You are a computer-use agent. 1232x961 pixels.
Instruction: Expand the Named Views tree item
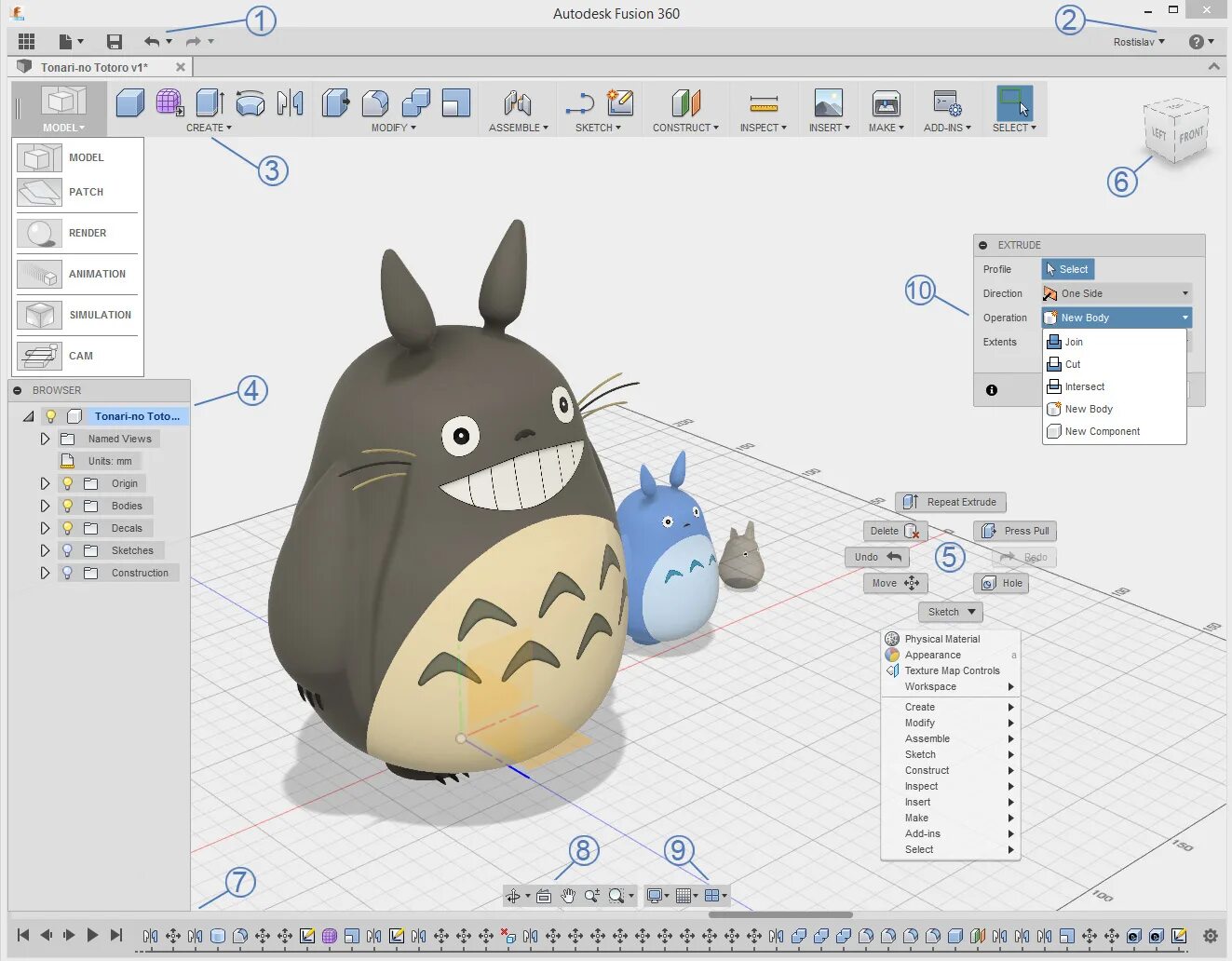pyautogui.click(x=44, y=439)
